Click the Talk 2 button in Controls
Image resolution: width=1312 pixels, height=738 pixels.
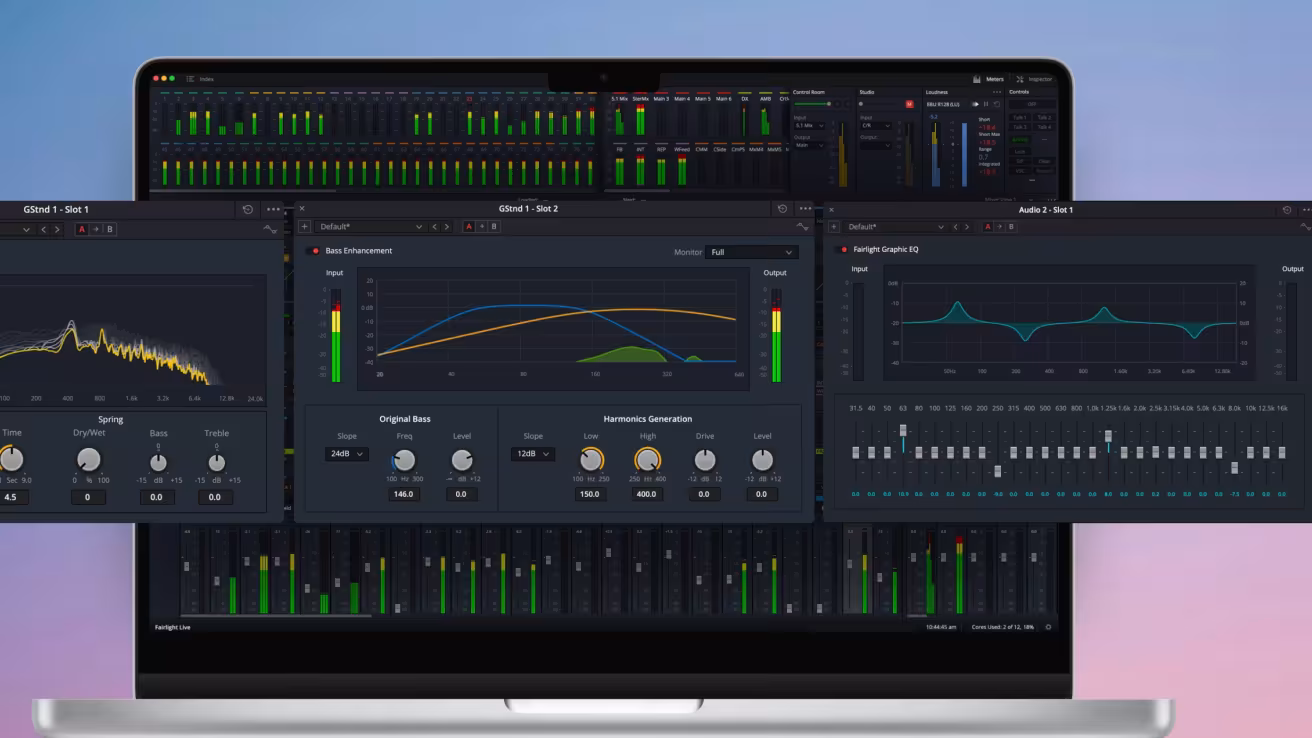tap(1044, 118)
